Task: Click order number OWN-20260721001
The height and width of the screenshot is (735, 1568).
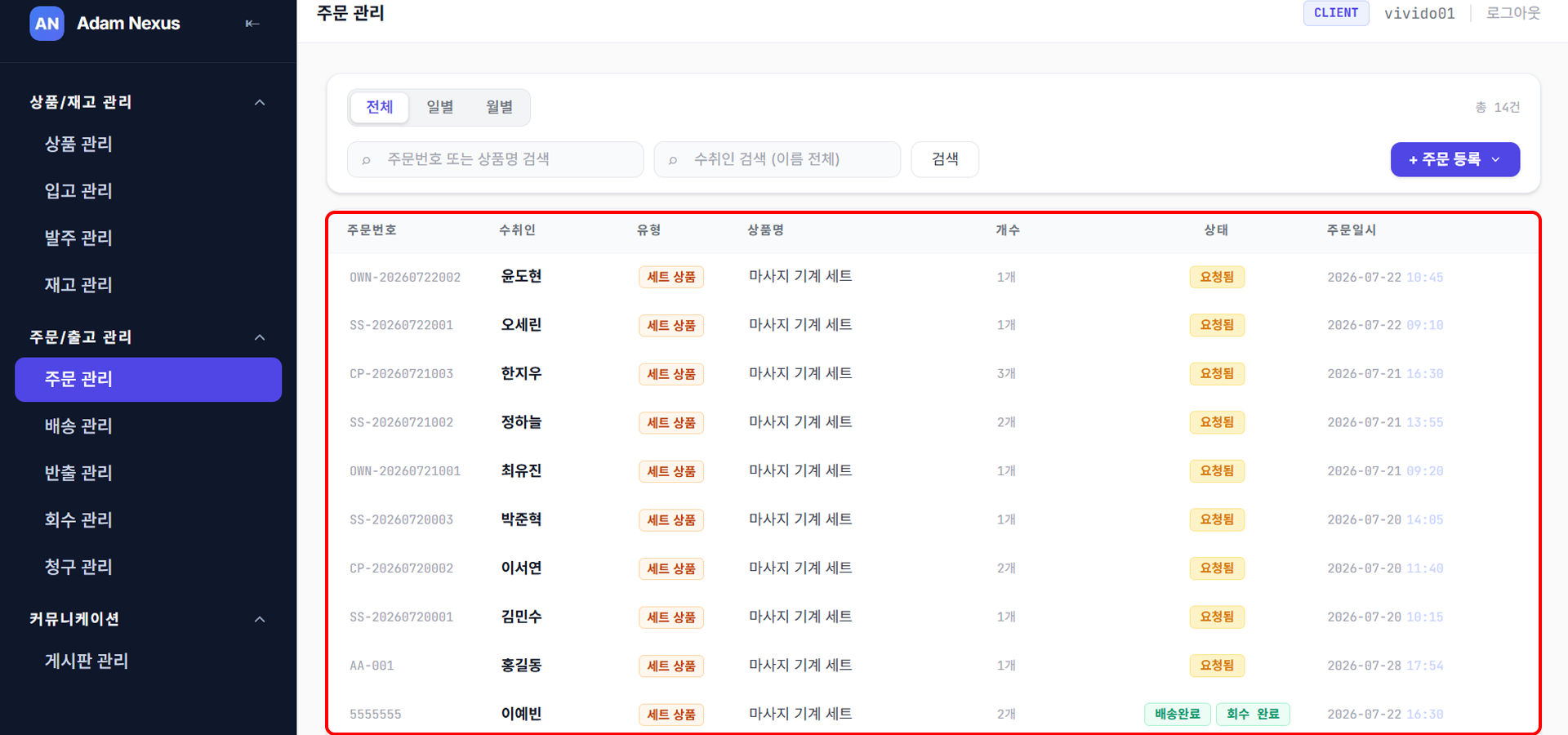Action: 405,471
